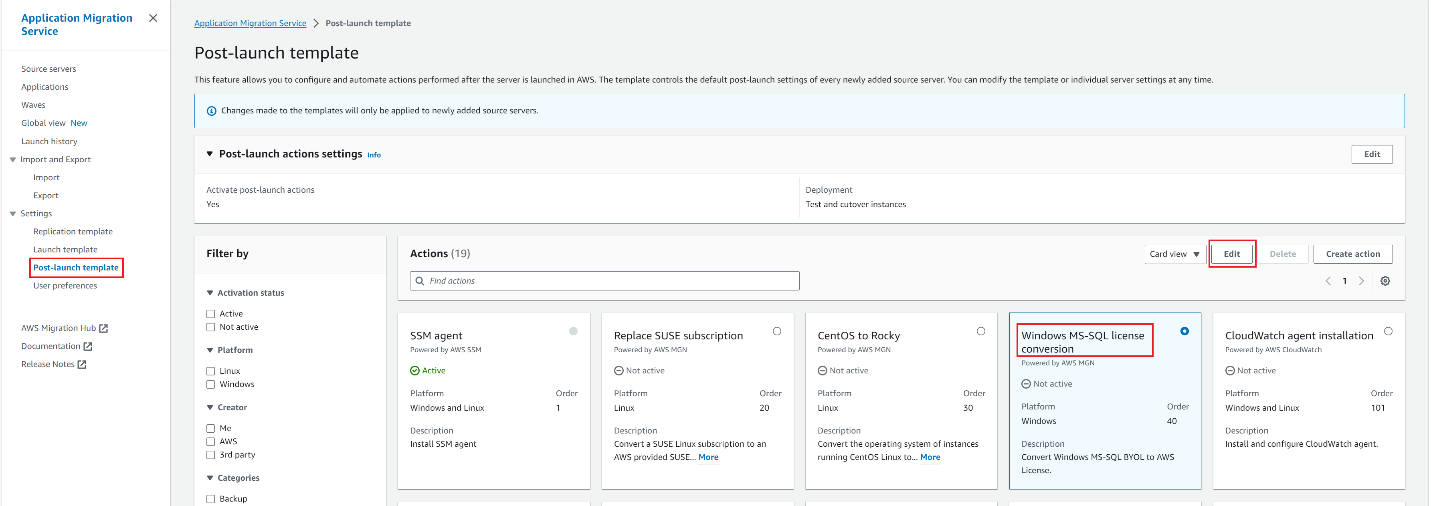Go to next actions page arrow

click(x=1361, y=281)
